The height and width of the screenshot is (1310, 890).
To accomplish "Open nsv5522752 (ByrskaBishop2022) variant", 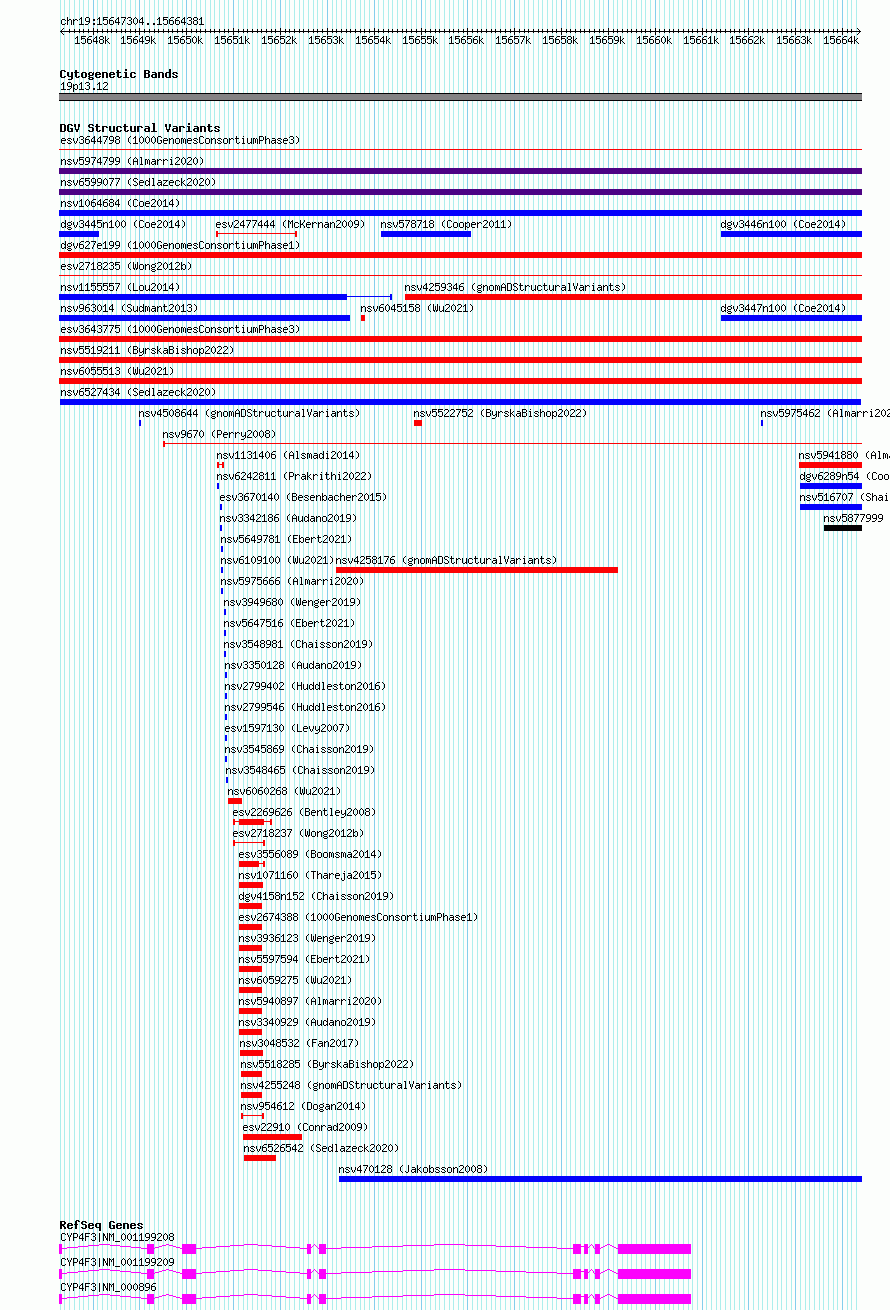I will pyautogui.click(x=501, y=413).
